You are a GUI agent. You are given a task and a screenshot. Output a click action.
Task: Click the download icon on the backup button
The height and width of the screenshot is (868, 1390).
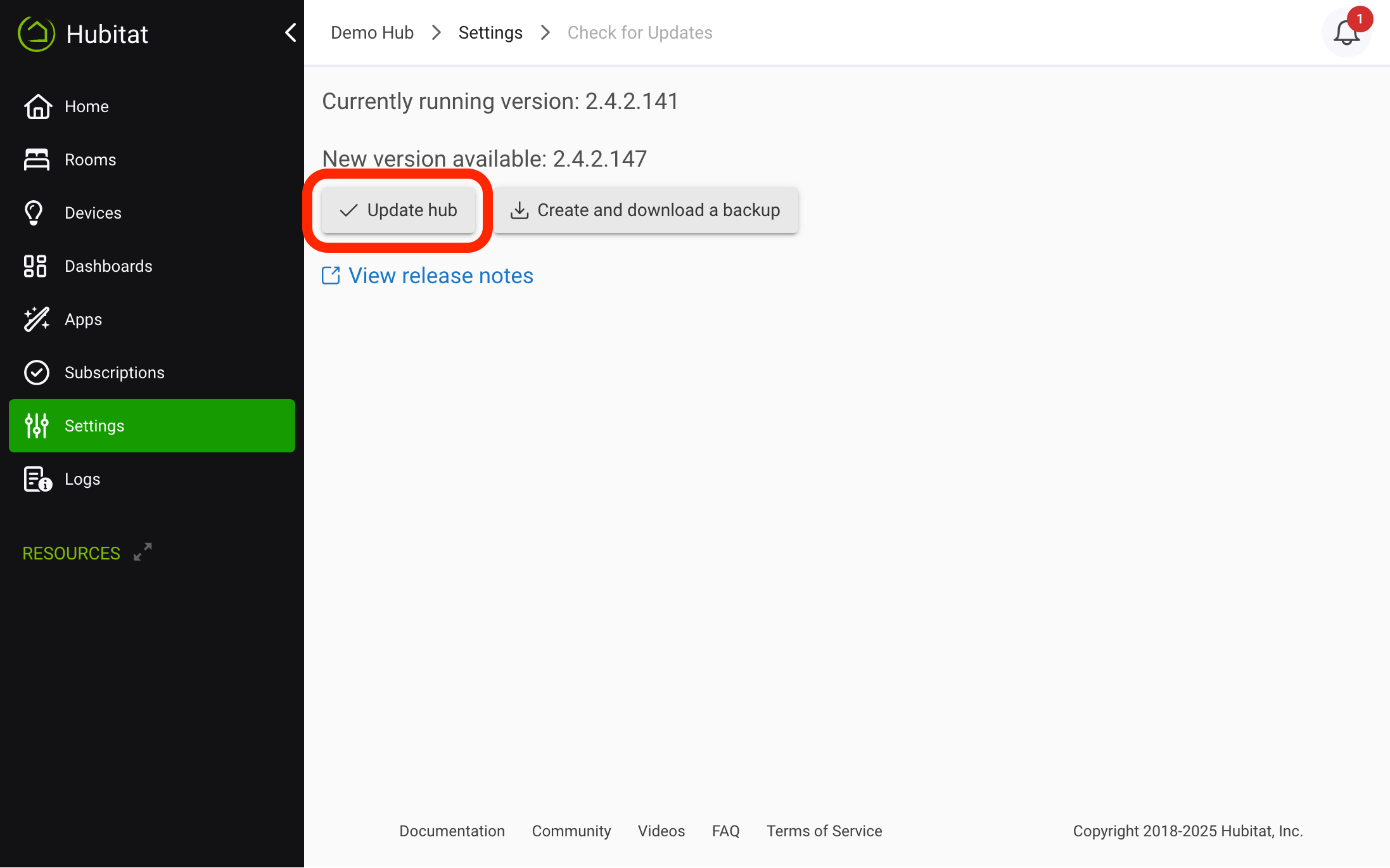point(520,210)
